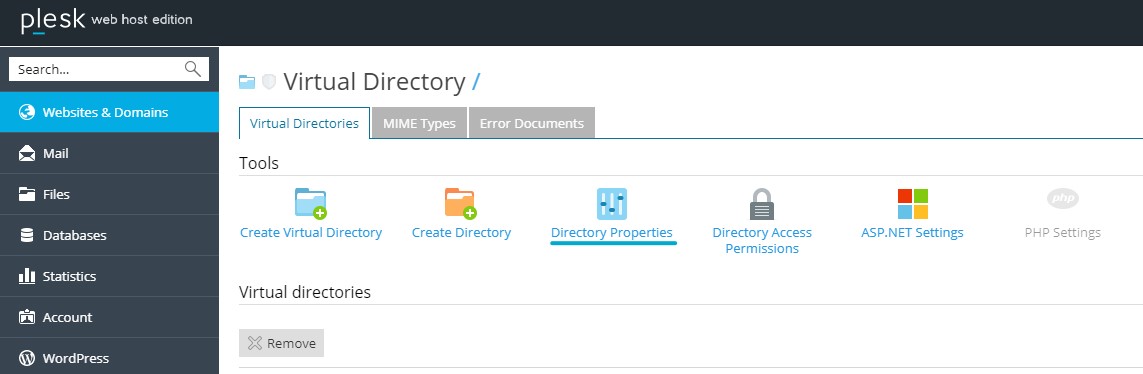Click the Databases cylinder icon
This screenshot has width=1143, height=374.
[27, 235]
